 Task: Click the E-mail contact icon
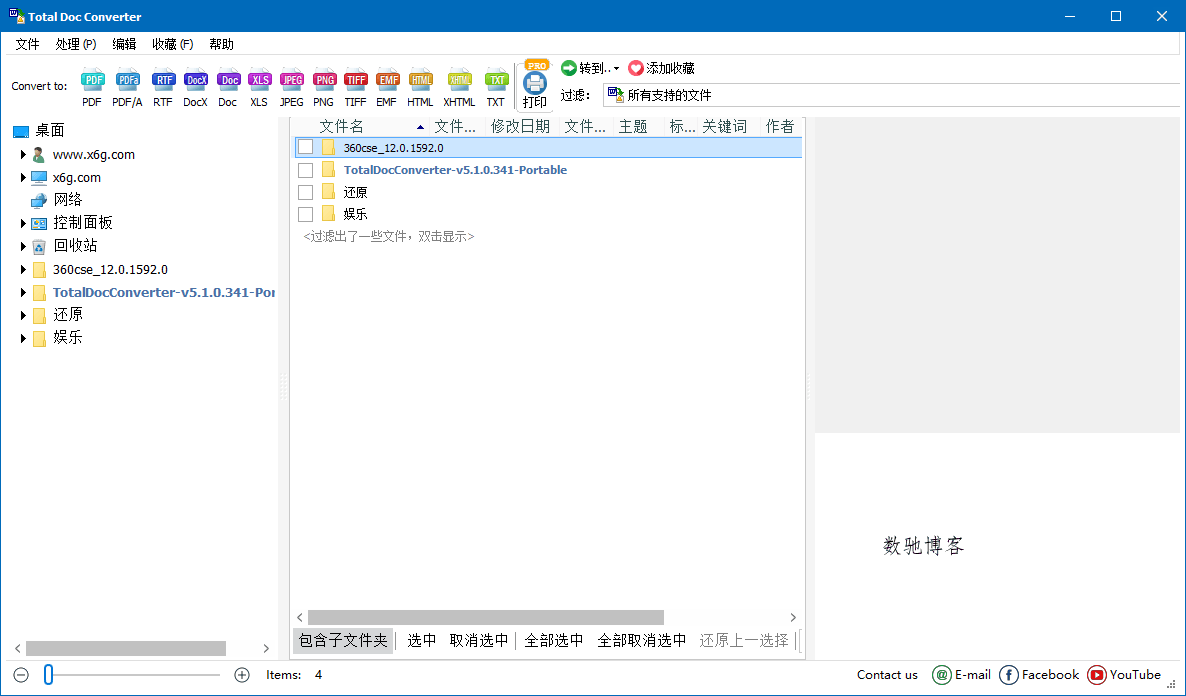click(941, 675)
